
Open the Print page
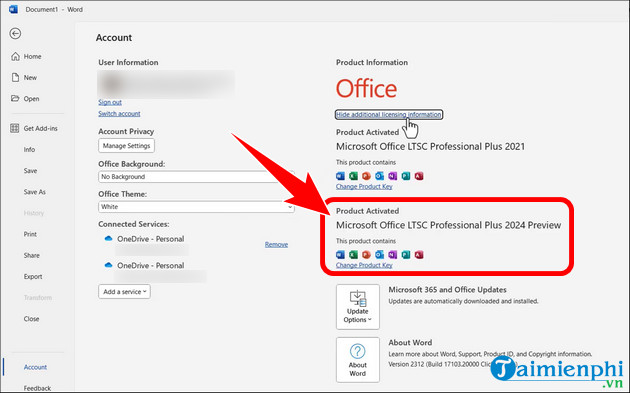30,234
